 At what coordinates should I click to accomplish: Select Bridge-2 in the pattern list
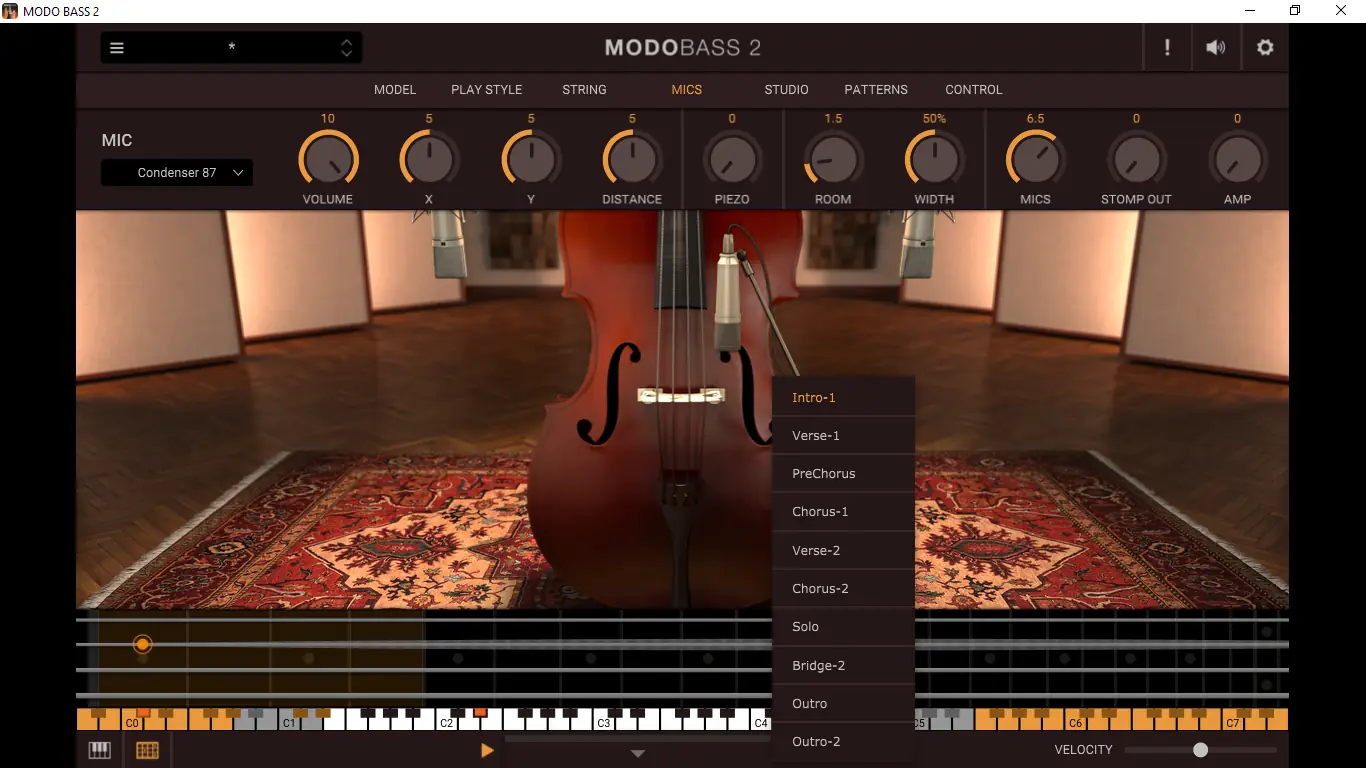844,666
